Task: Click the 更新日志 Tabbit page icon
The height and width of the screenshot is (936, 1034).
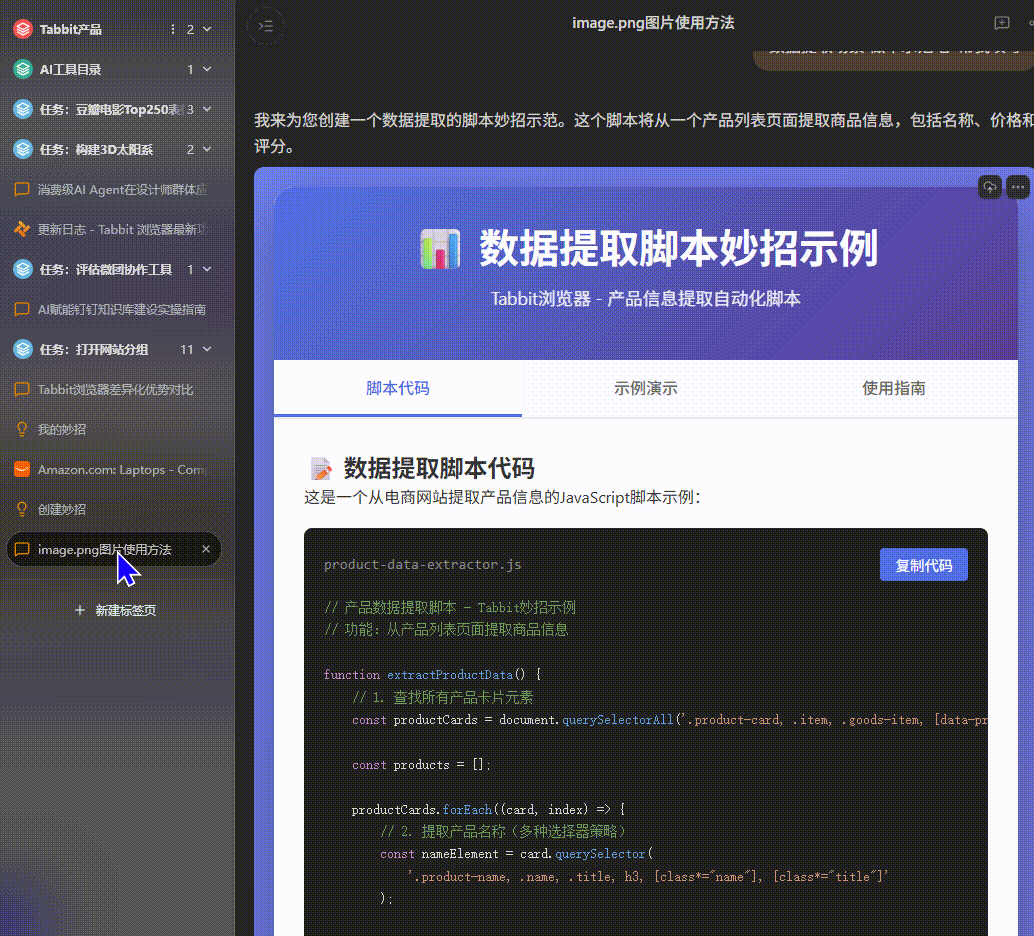Action: click(22, 229)
